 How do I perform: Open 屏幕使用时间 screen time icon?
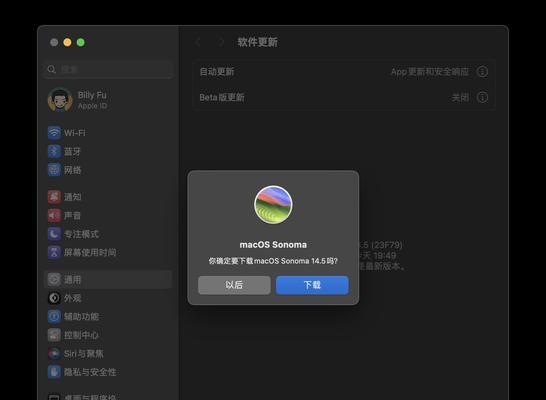pyautogui.click(x=54, y=252)
